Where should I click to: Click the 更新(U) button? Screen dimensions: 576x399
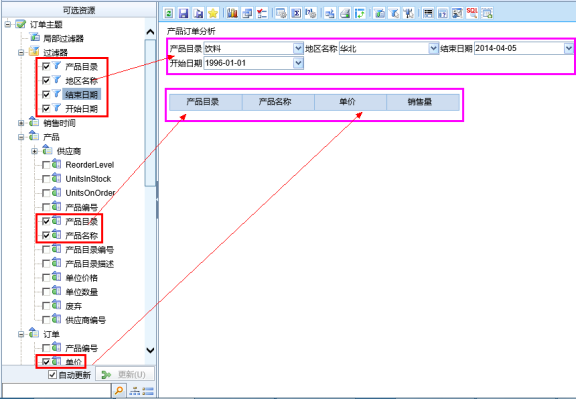click(x=124, y=374)
